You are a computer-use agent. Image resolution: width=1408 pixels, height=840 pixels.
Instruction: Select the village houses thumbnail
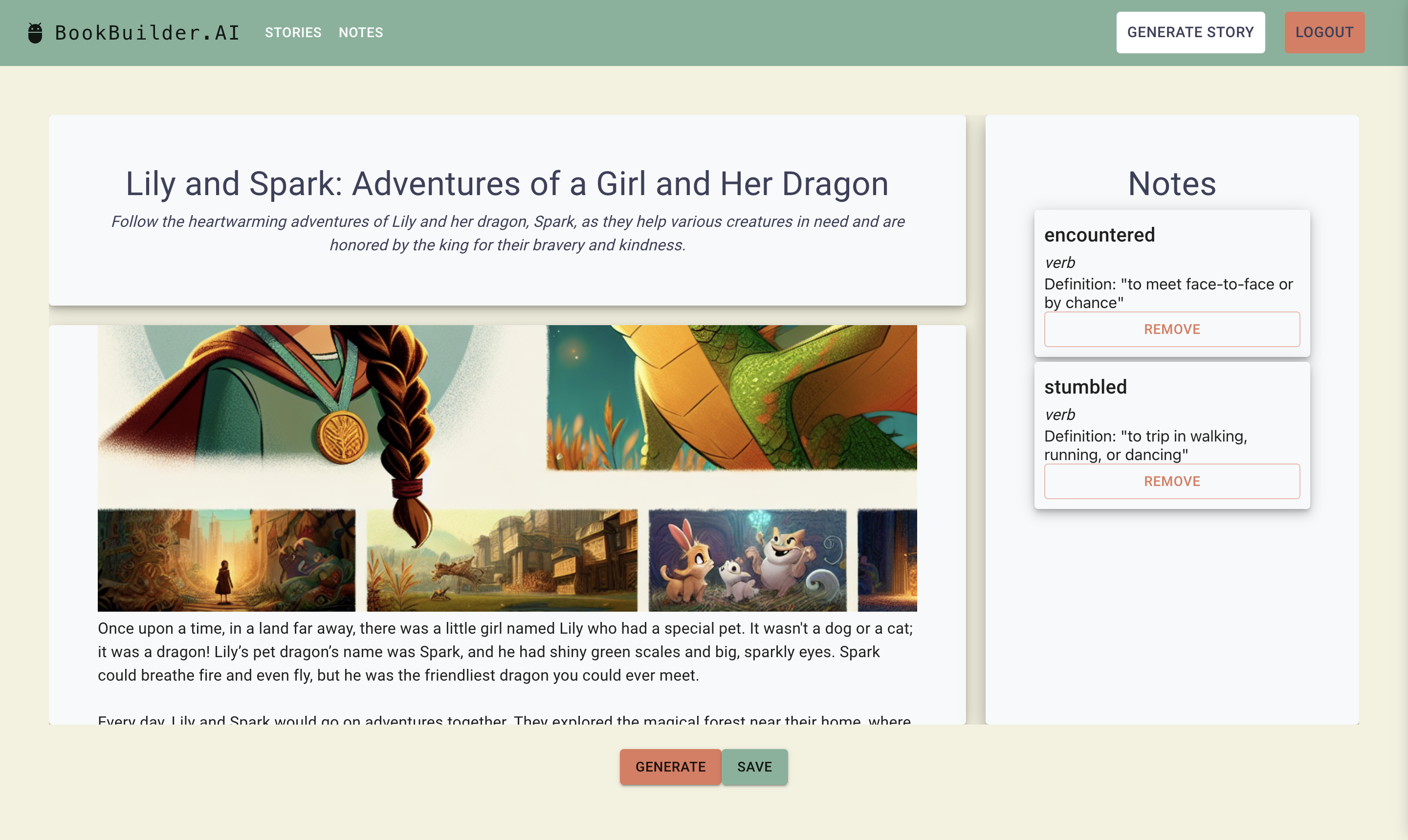click(x=502, y=560)
